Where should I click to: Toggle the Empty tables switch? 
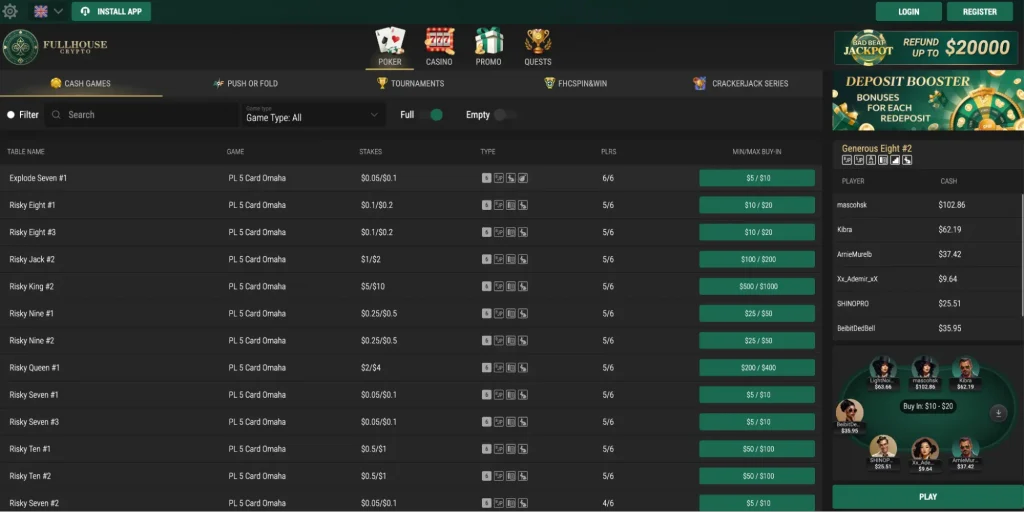pyautogui.click(x=504, y=115)
